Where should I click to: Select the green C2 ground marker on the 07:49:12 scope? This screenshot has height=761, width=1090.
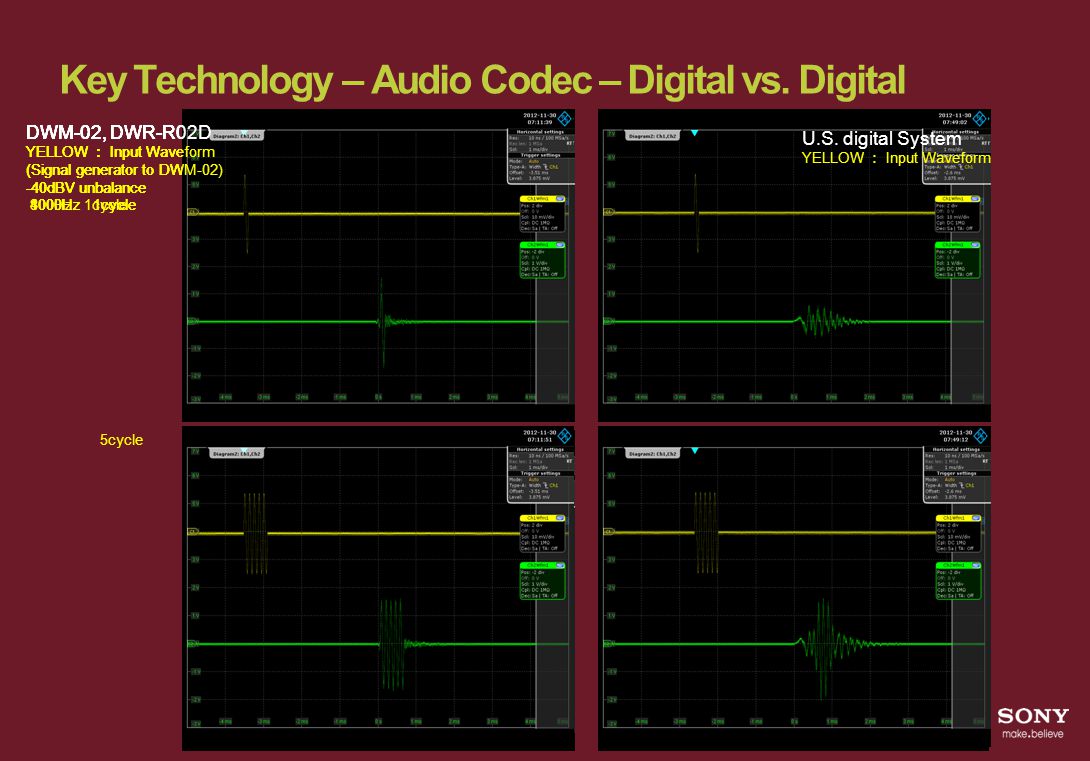coord(608,644)
